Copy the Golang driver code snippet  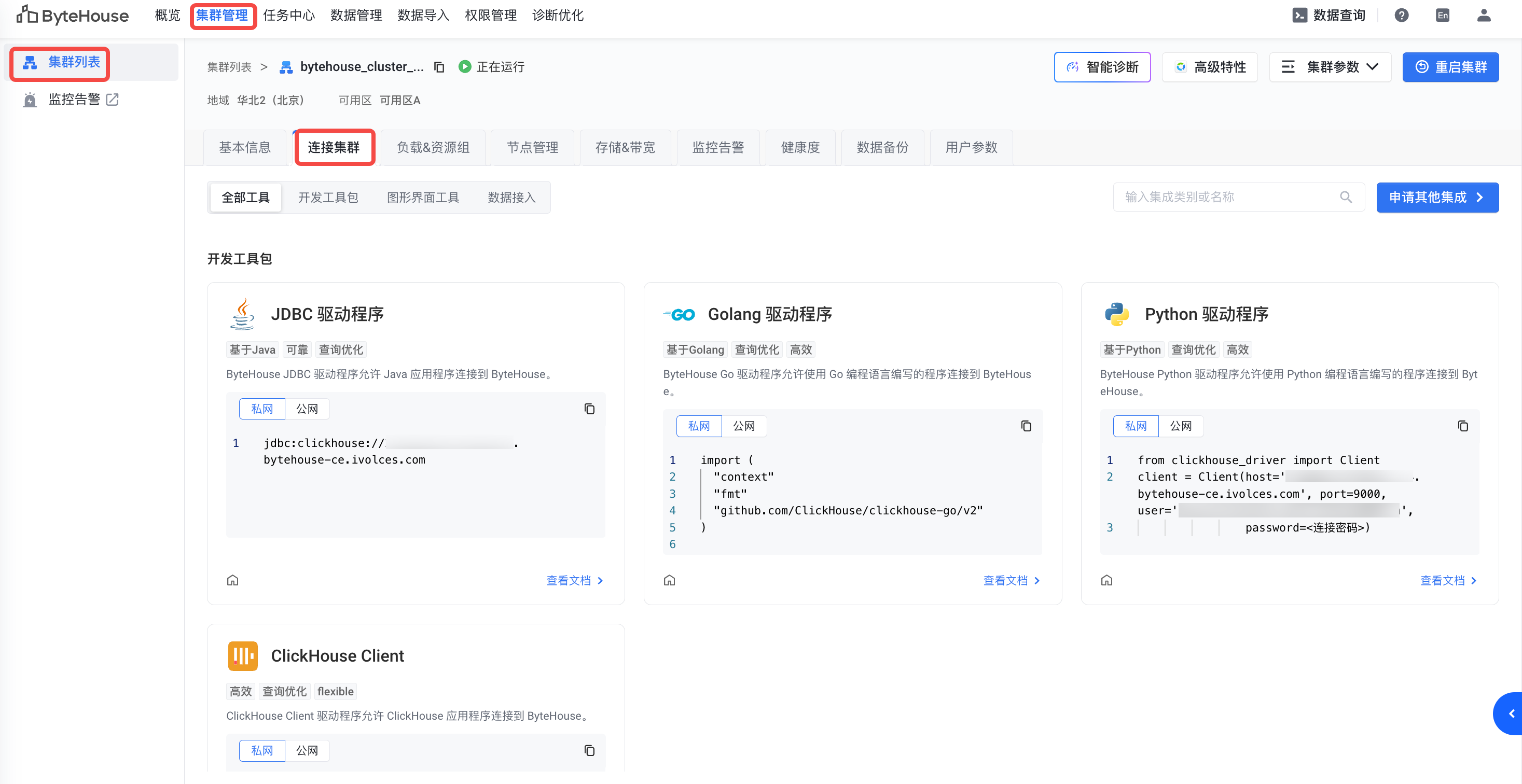pos(1026,426)
